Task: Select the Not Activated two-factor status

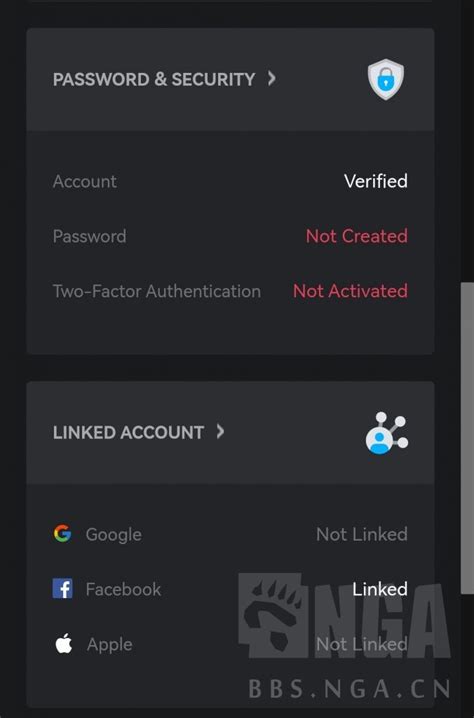Action: 350,291
